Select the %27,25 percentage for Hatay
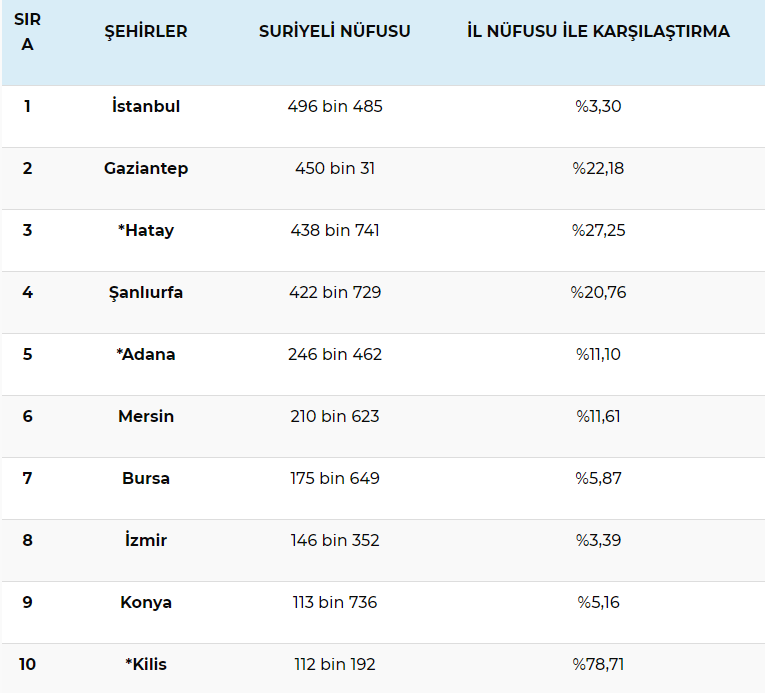 coord(598,230)
